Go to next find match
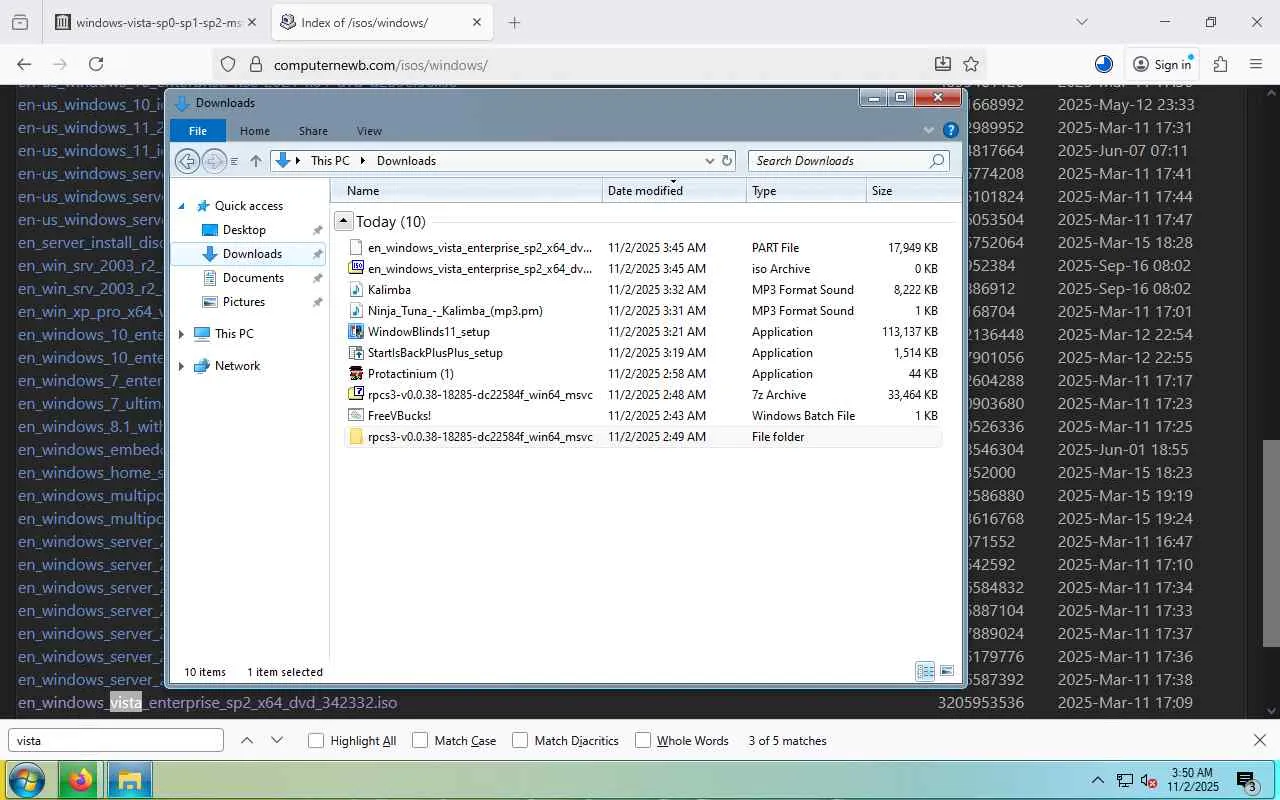The width and height of the screenshot is (1280, 800). [x=277, y=741]
